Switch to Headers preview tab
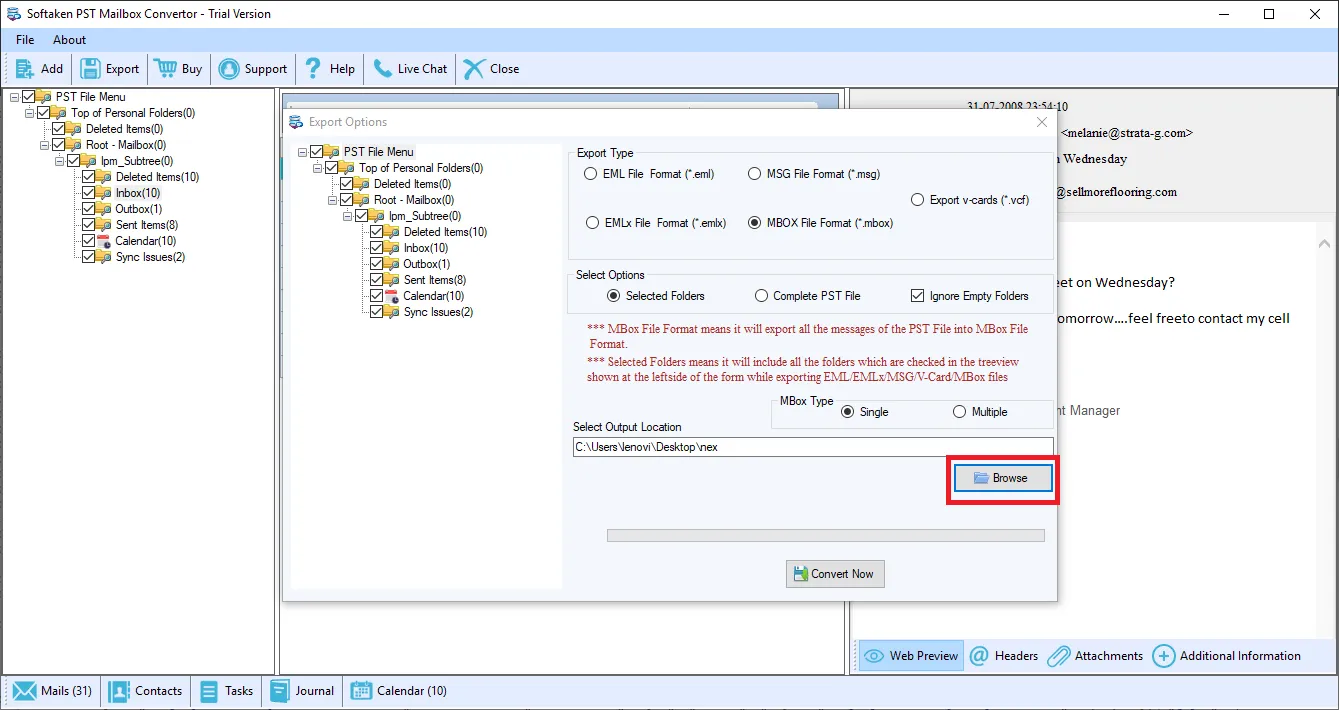 coord(1004,656)
